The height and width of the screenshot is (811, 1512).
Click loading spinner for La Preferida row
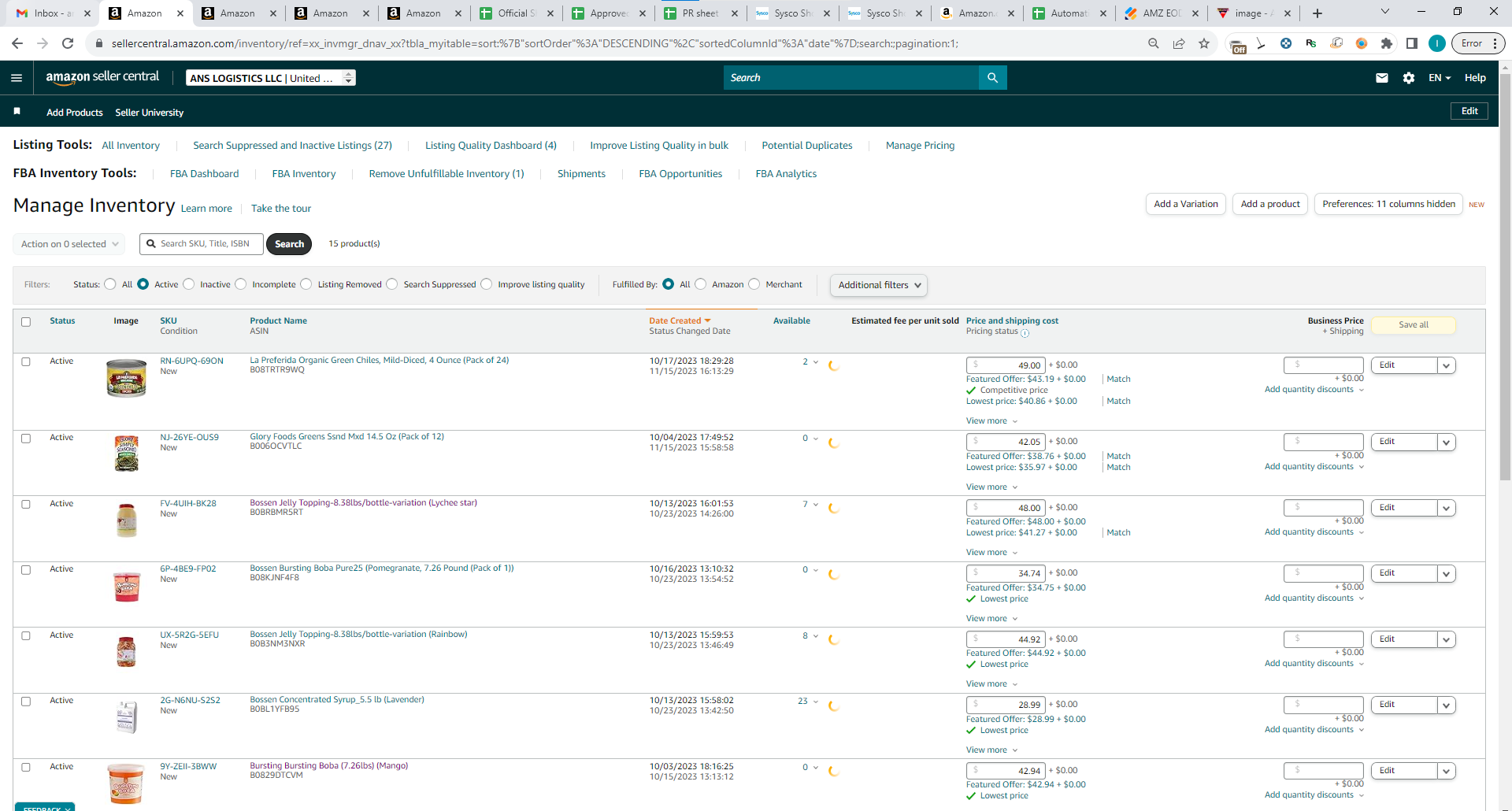(x=834, y=365)
